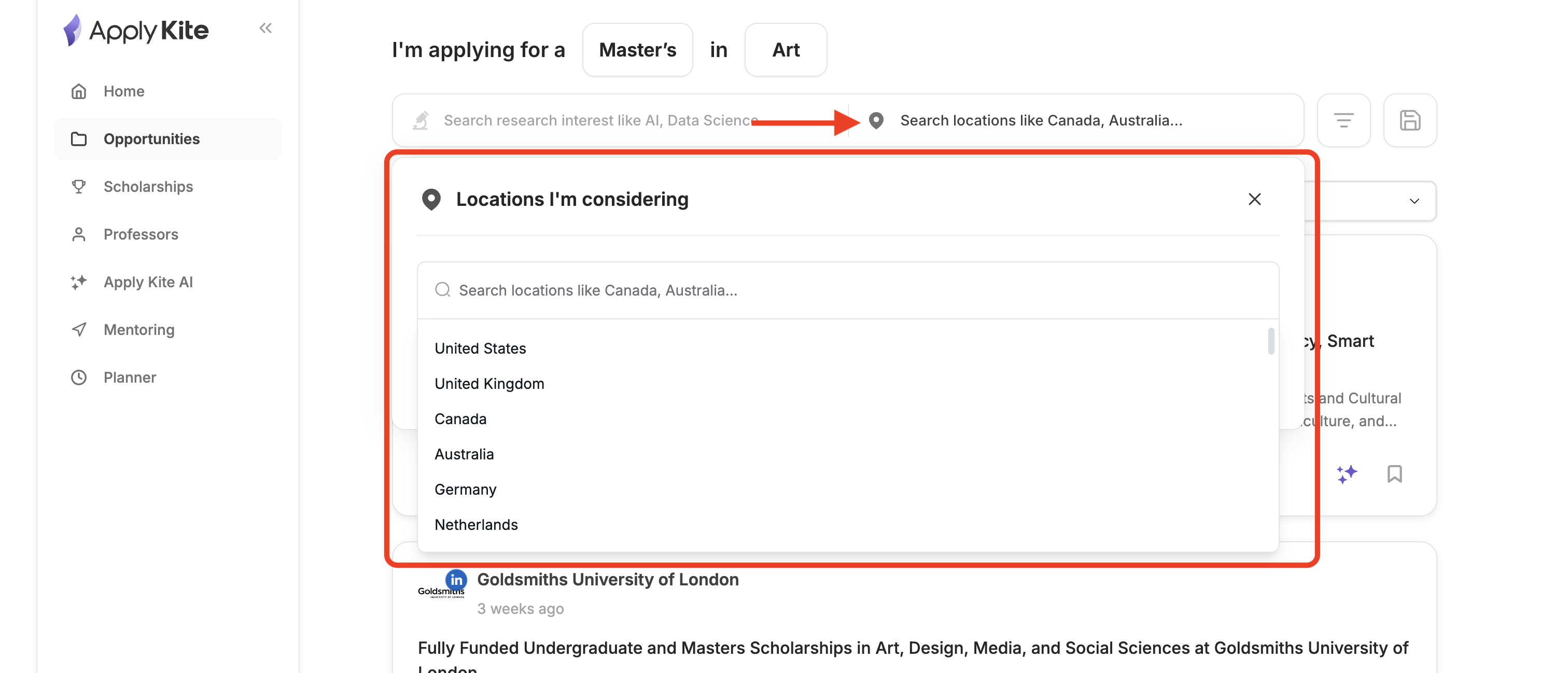Open the Master's degree selector

pos(637,50)
